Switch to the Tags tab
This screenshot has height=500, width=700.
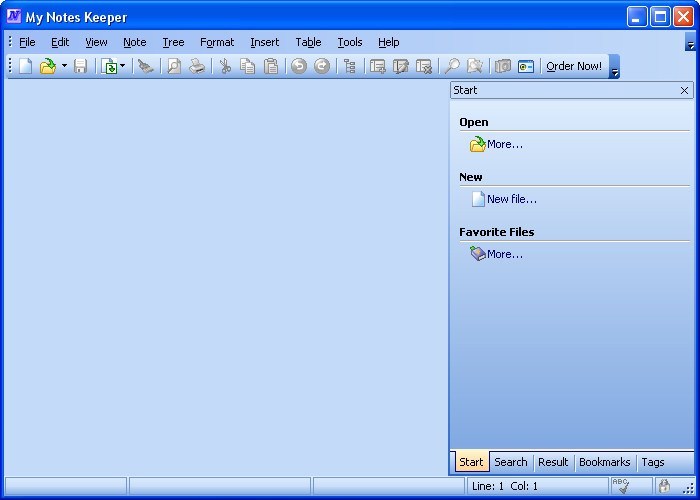click(x=653, y=462)
